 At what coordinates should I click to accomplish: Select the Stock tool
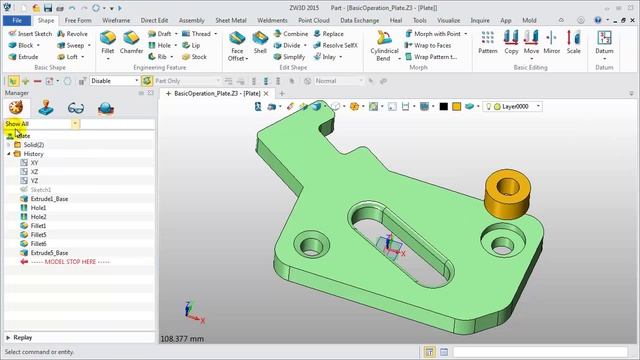195,57
